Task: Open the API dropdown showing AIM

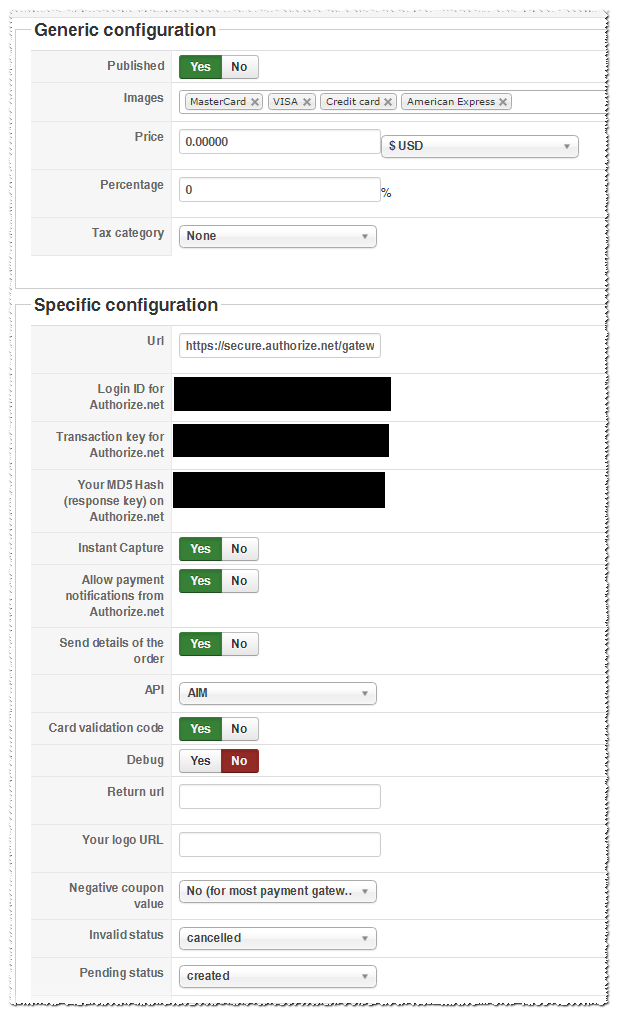Action: [277, 693]
